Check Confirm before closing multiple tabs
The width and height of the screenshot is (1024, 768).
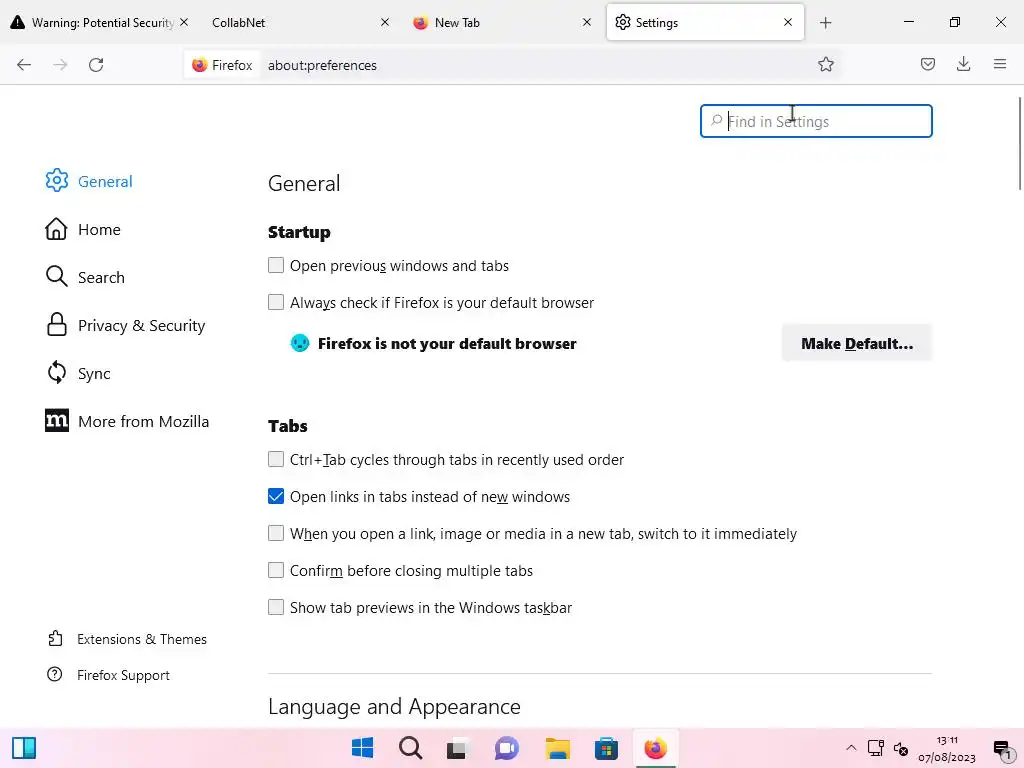click(x=276, y=570)
